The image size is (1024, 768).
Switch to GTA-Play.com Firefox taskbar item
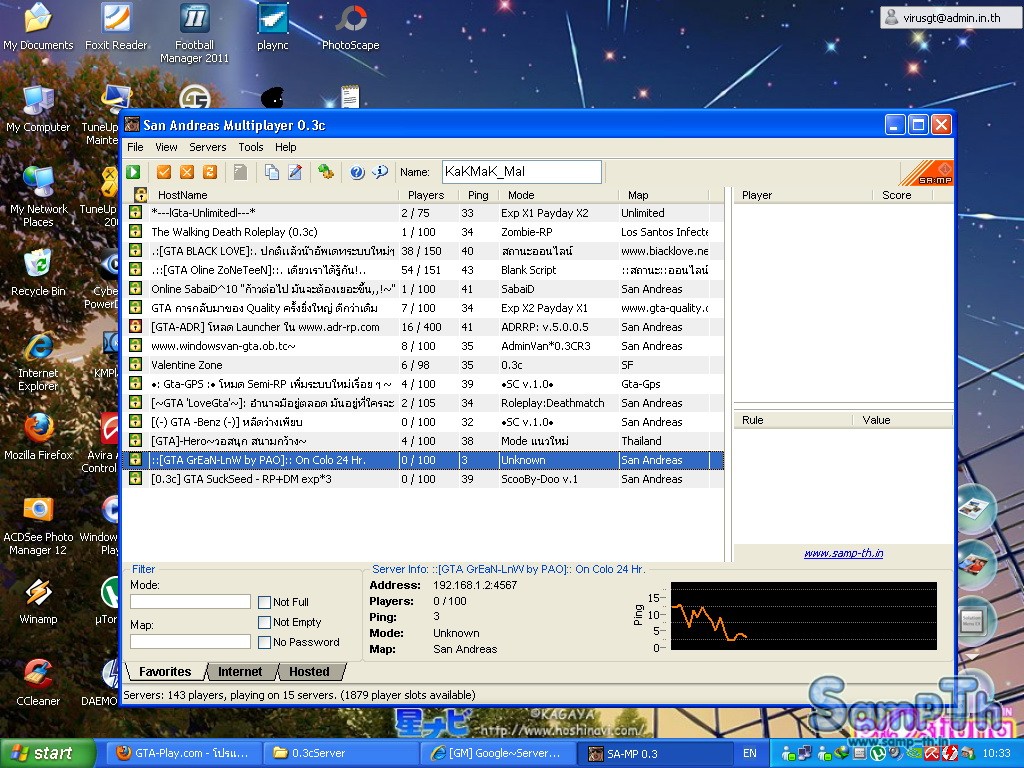(182, 753)
